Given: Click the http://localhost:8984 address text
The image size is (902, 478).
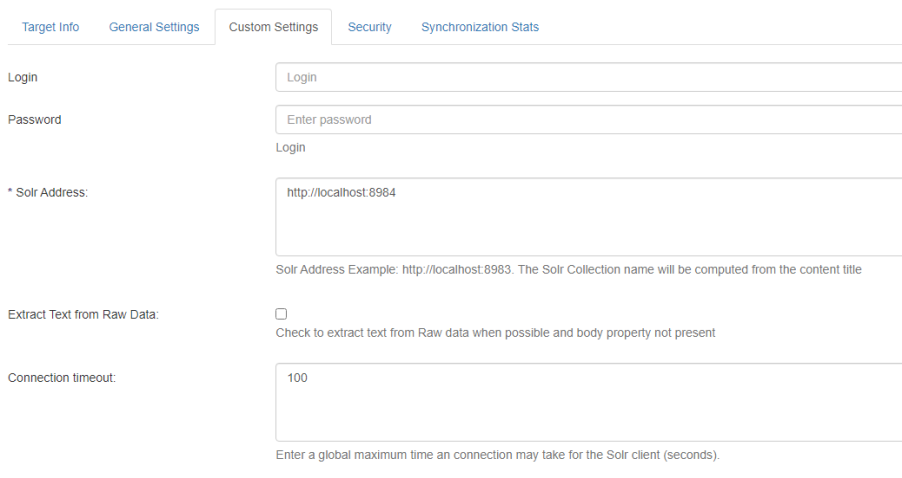Looking at the screenshot, I should [341, 192].
